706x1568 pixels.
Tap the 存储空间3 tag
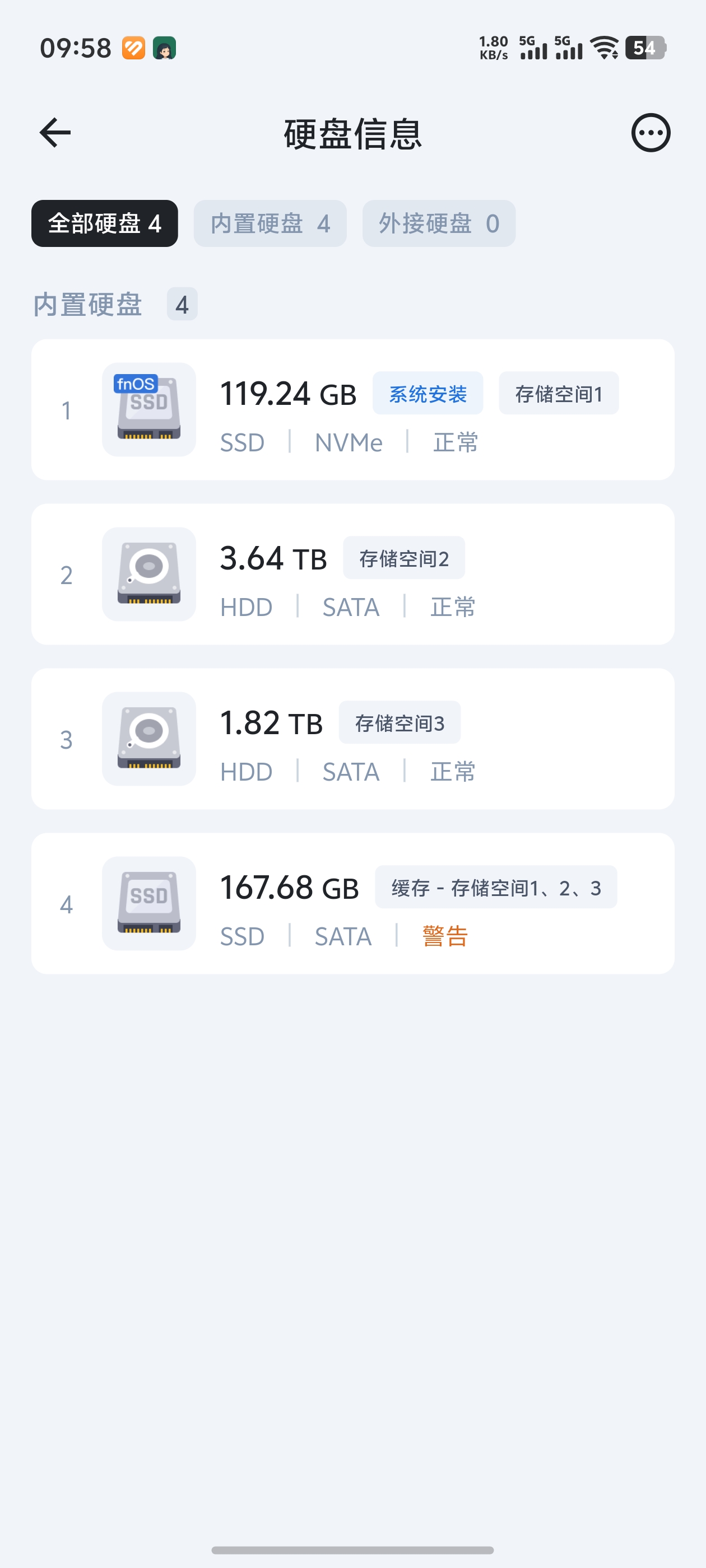point(400,722)
